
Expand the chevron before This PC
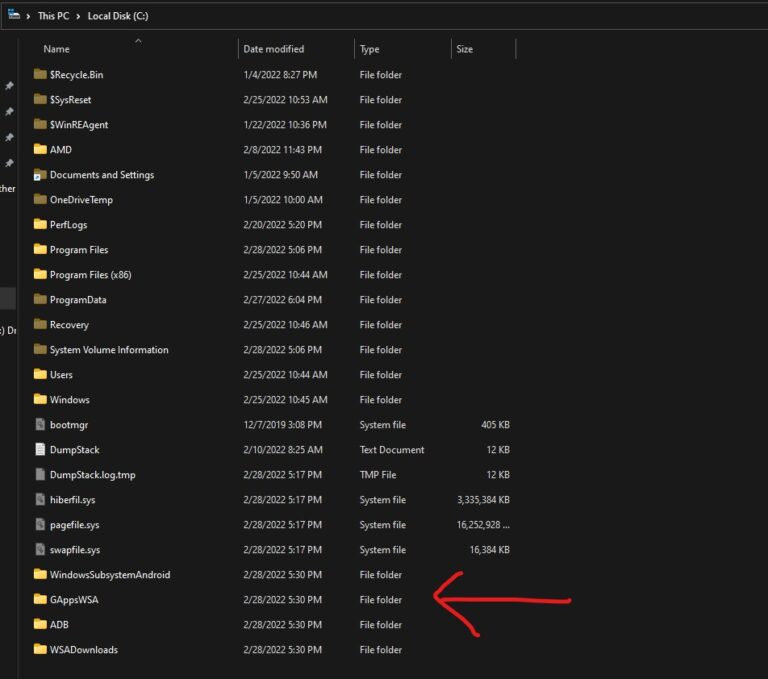tap(28, 16)
